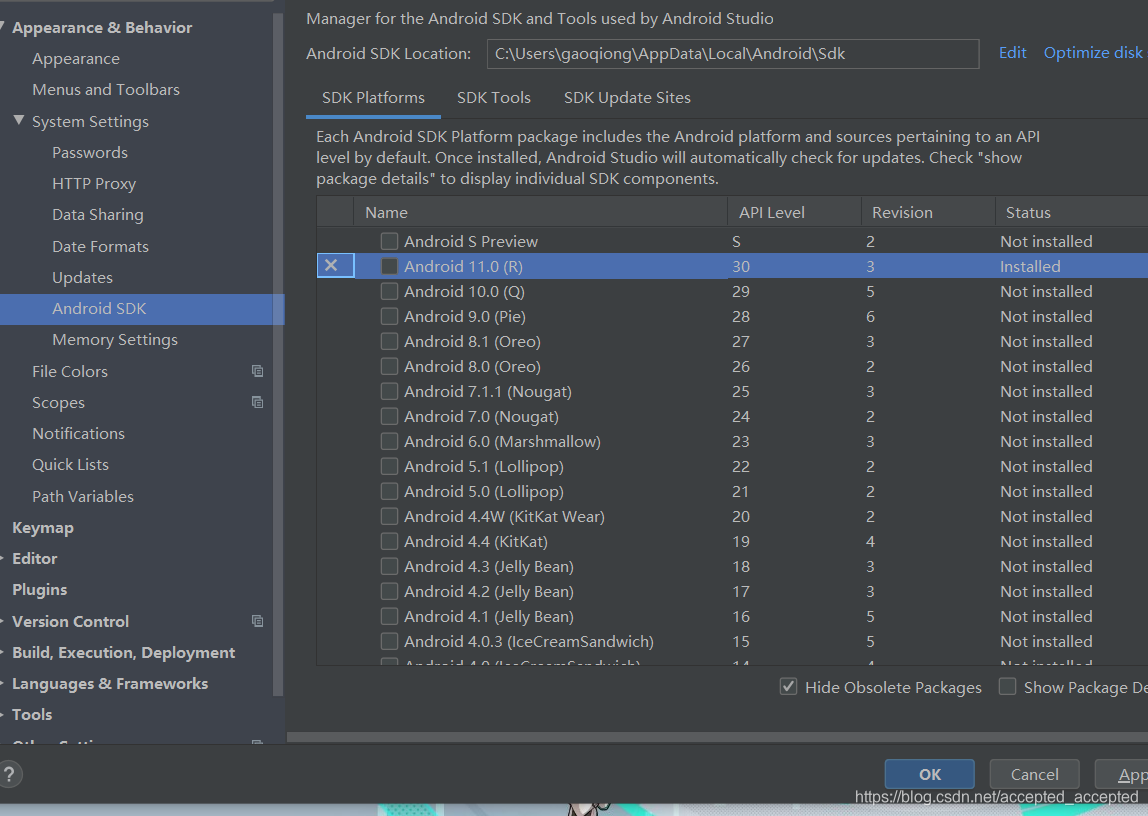
Task: Click the help question mark icon
Action: point(9,774)
